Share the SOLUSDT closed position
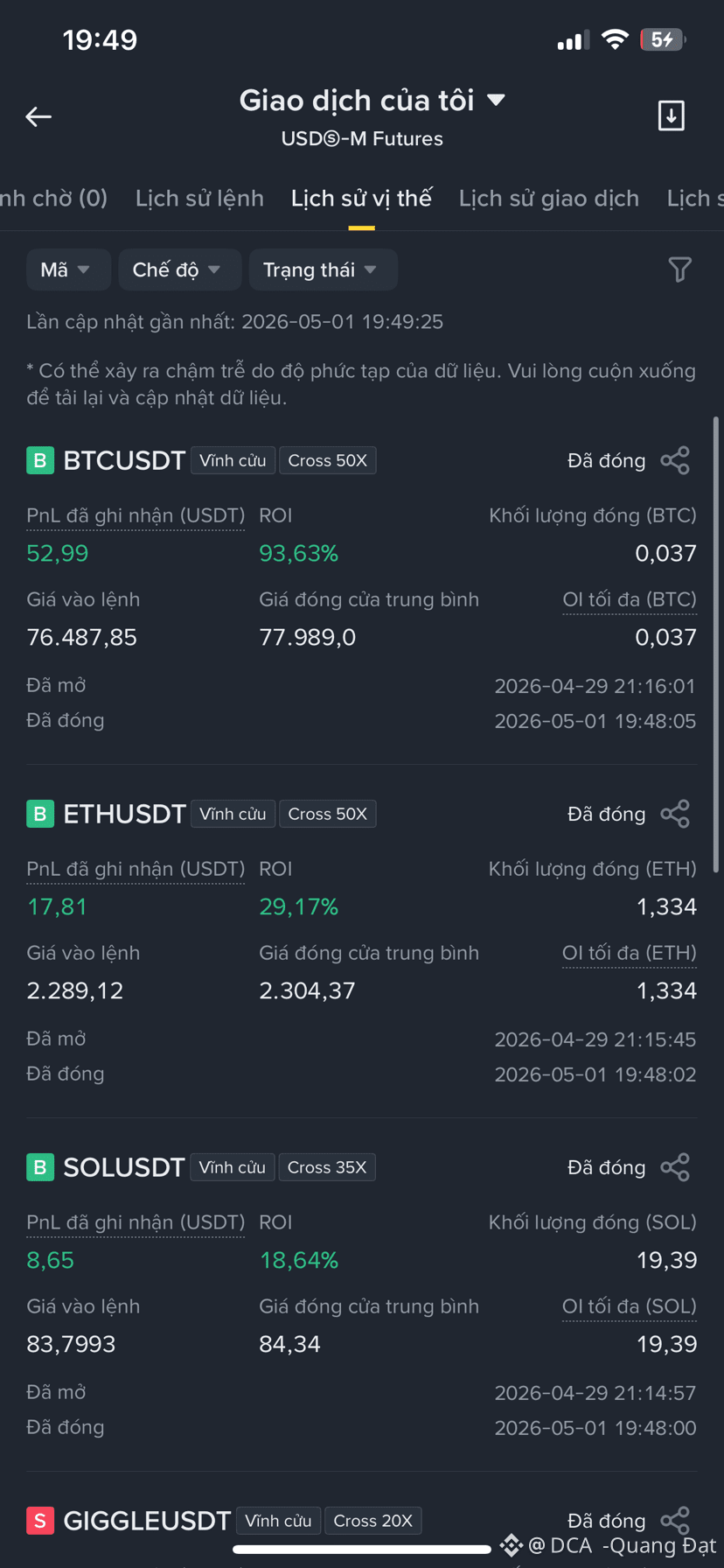The width and height of the screenshot is (724, 1568). (675, 1167)
